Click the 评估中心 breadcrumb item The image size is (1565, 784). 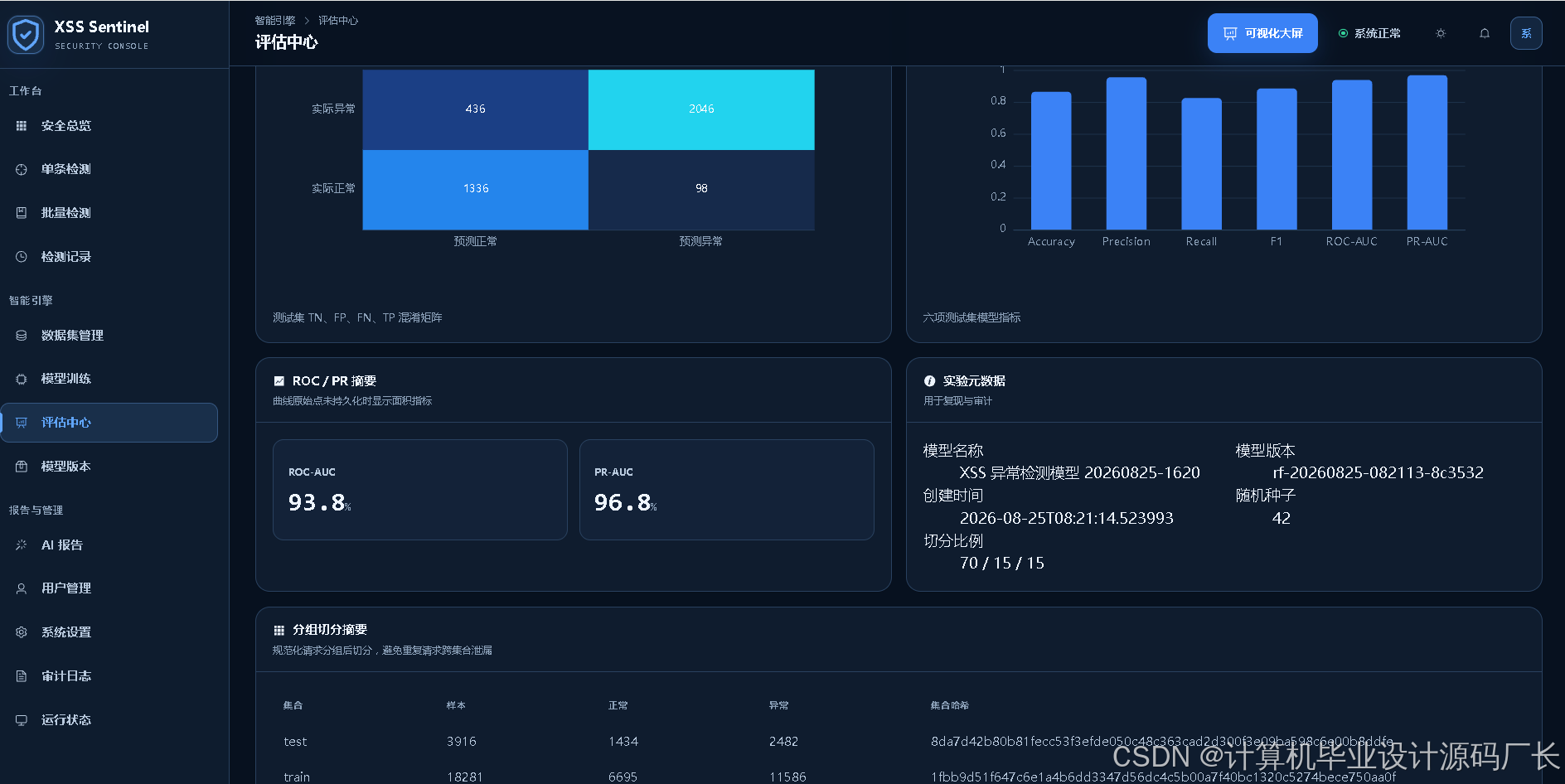coord(338,21)
